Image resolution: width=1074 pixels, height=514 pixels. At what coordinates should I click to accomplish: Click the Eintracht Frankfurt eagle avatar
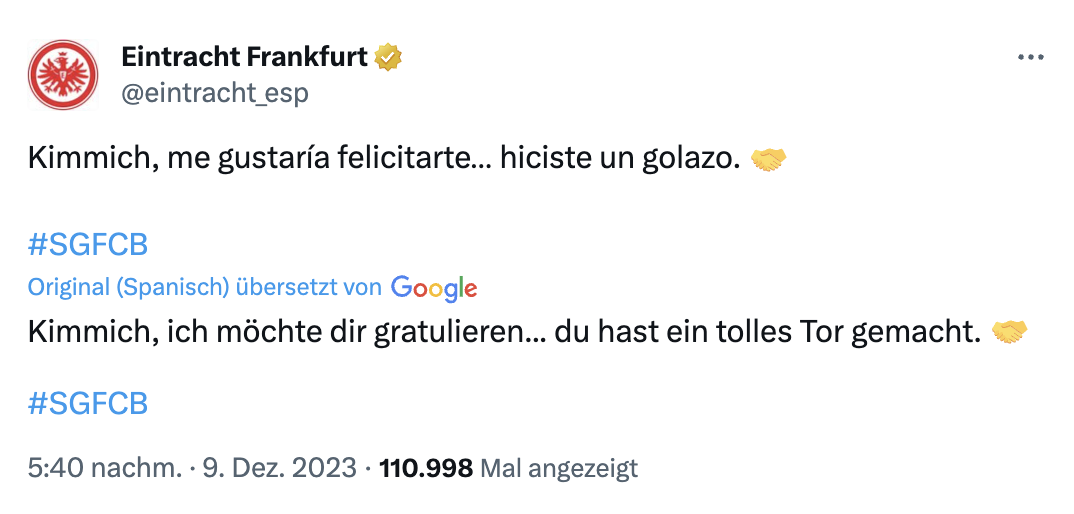65,74
